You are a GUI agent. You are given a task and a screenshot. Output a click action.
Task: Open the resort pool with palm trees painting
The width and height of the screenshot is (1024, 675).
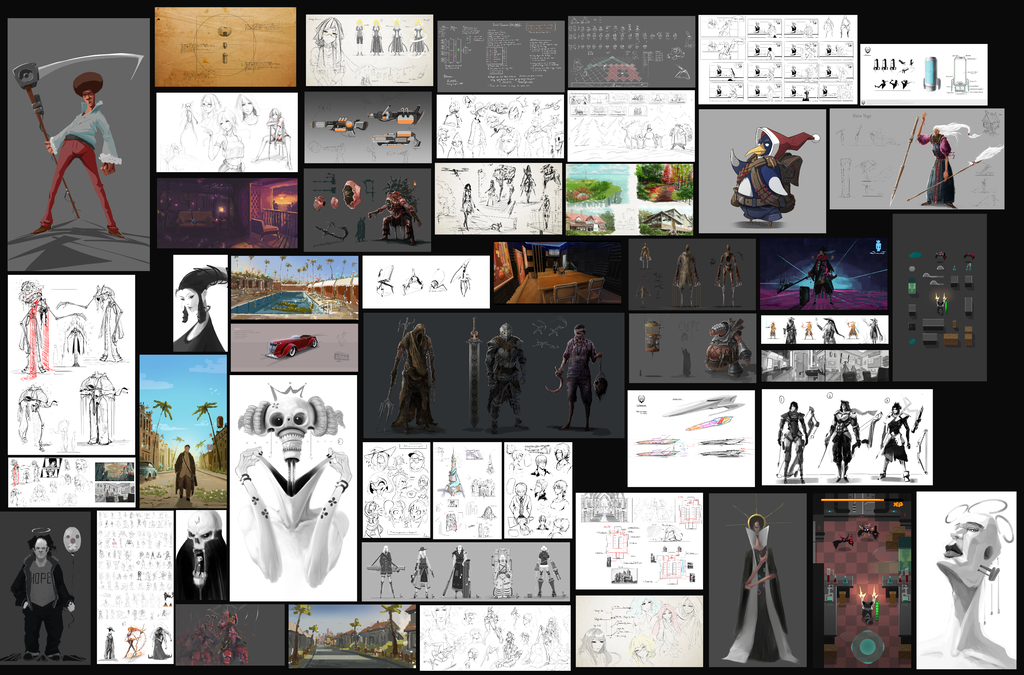click(295, 287)
